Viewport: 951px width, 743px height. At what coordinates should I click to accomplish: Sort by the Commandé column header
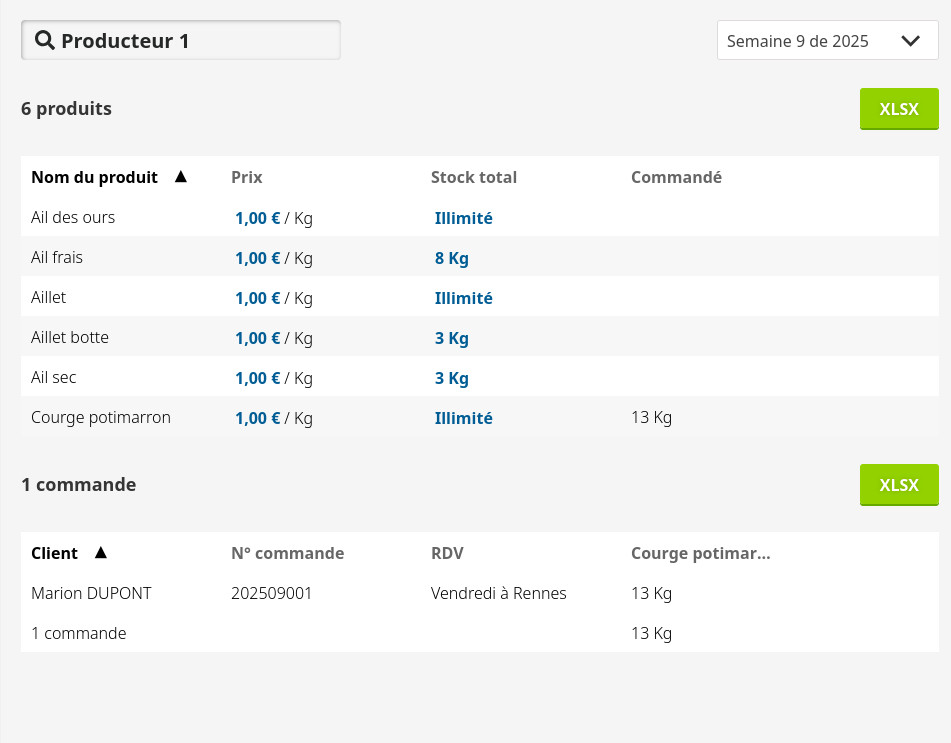coord(676,177)
